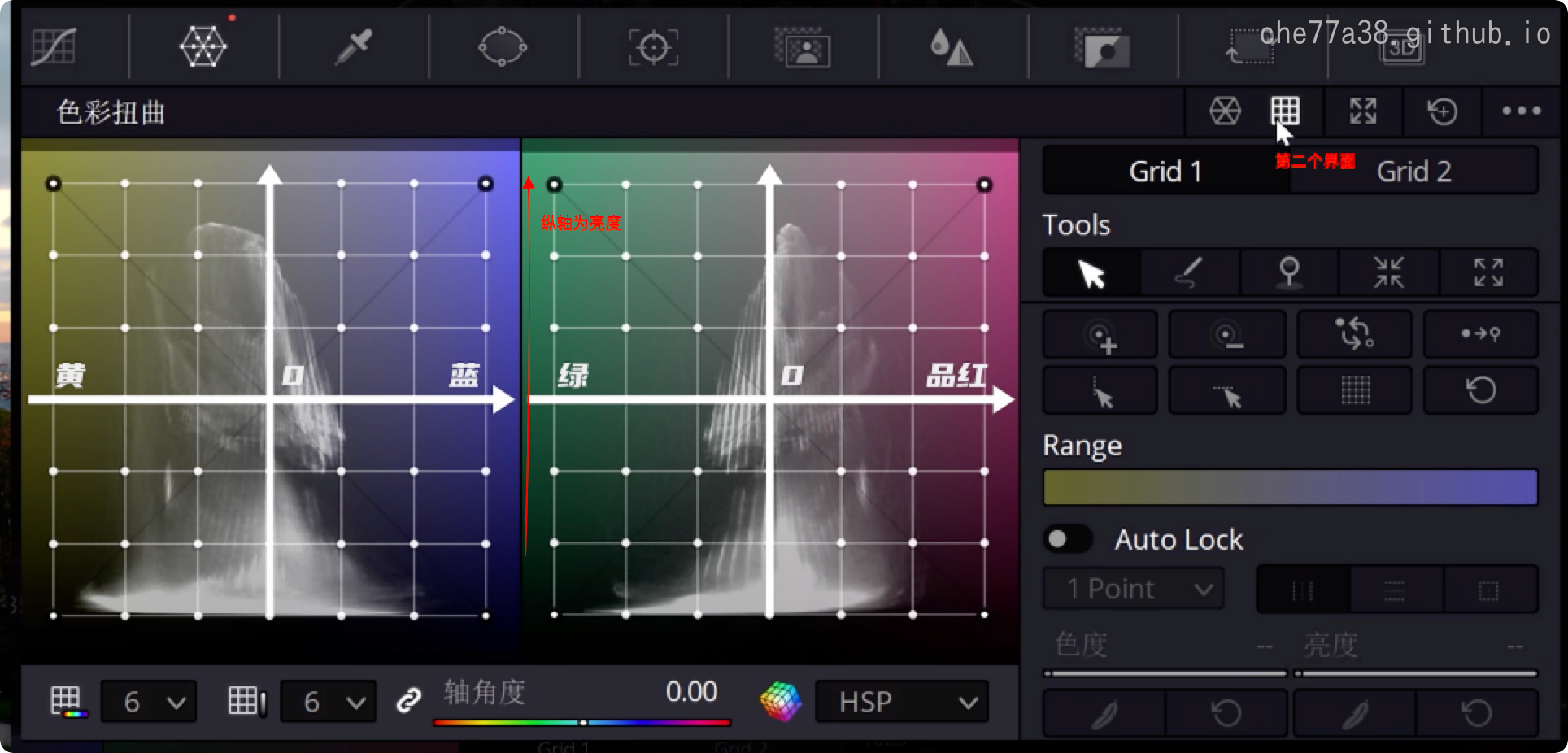Open the Key palette
1568x753 pixels.
[1101, 47]
